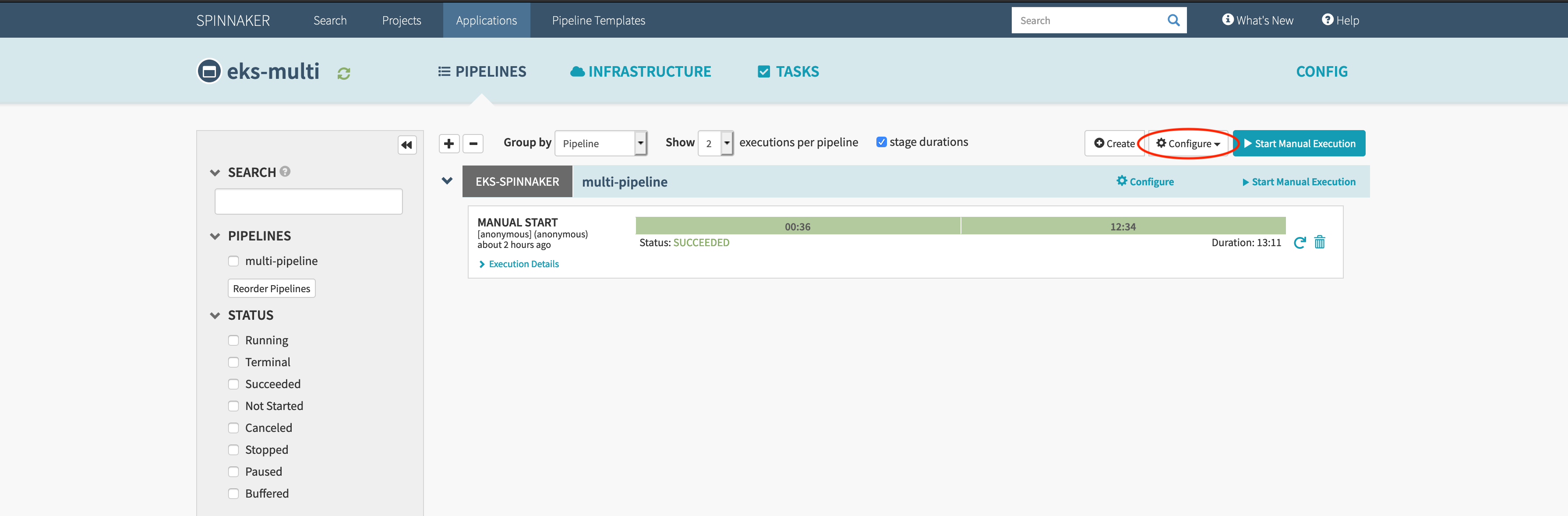Focus the sidebar SEARCH text field
The width and height of the screenshot is (1568, 516).
tap(309, 201)
